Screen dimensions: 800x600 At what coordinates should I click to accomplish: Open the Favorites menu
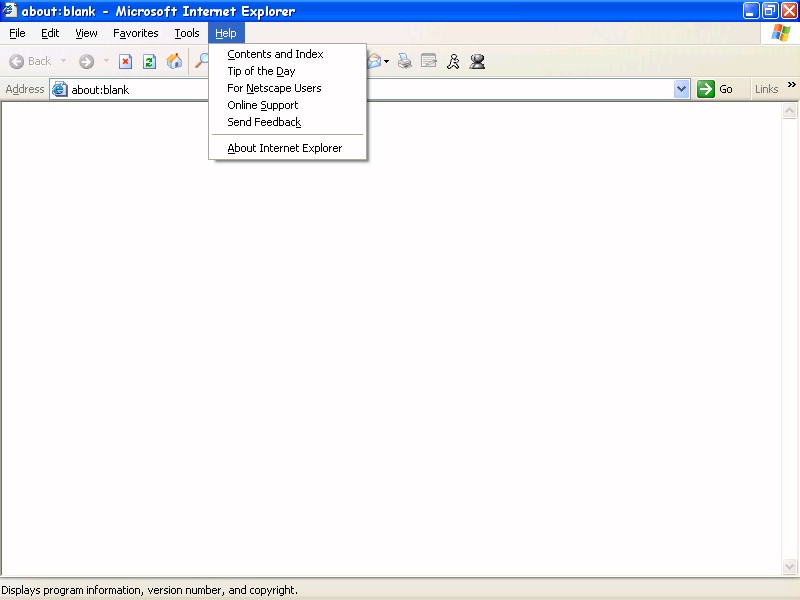coord(136,33)
